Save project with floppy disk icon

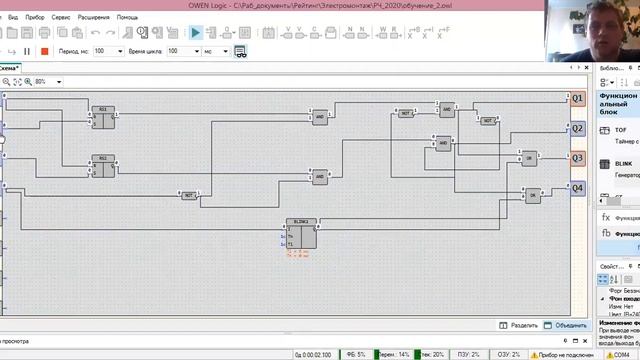coord(27,33)
